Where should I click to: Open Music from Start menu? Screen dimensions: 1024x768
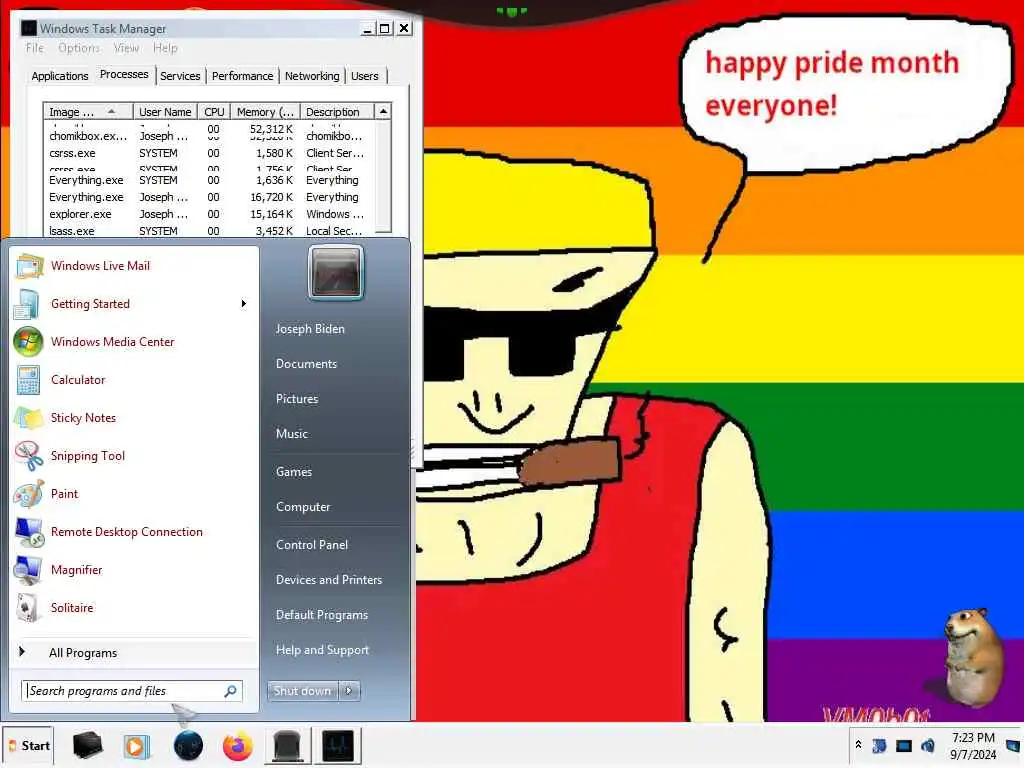pos(291,434)
